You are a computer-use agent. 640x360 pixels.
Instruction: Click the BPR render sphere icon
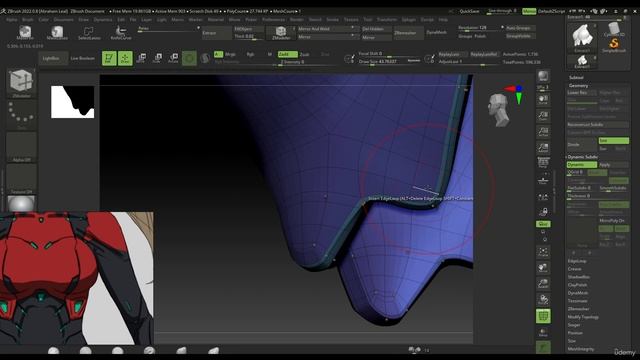pyautogui.click(x=543, y=76)
